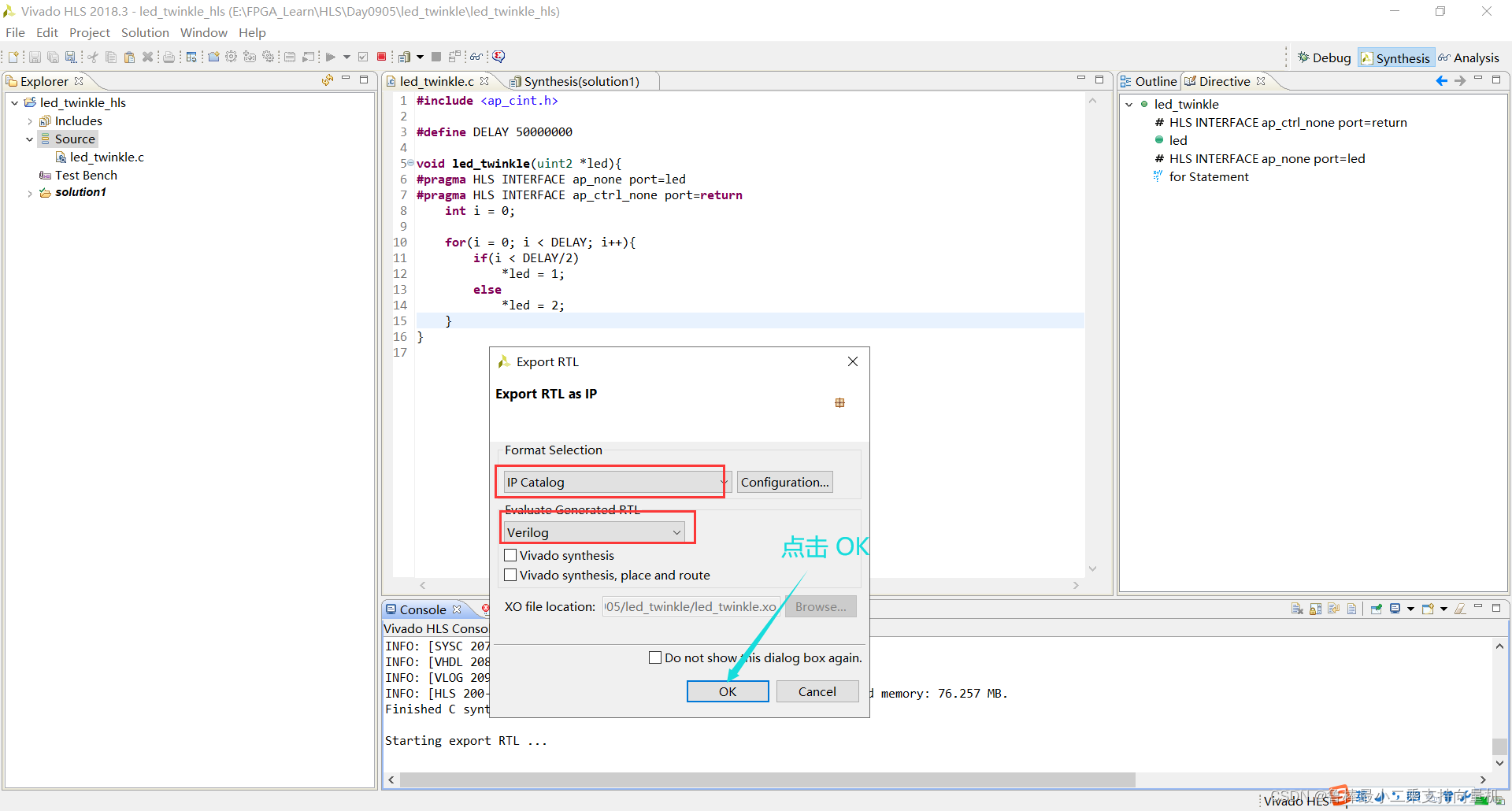1512x811 pixels.
Task: Click the Console eraser icon
Action: click(1460, 609)
